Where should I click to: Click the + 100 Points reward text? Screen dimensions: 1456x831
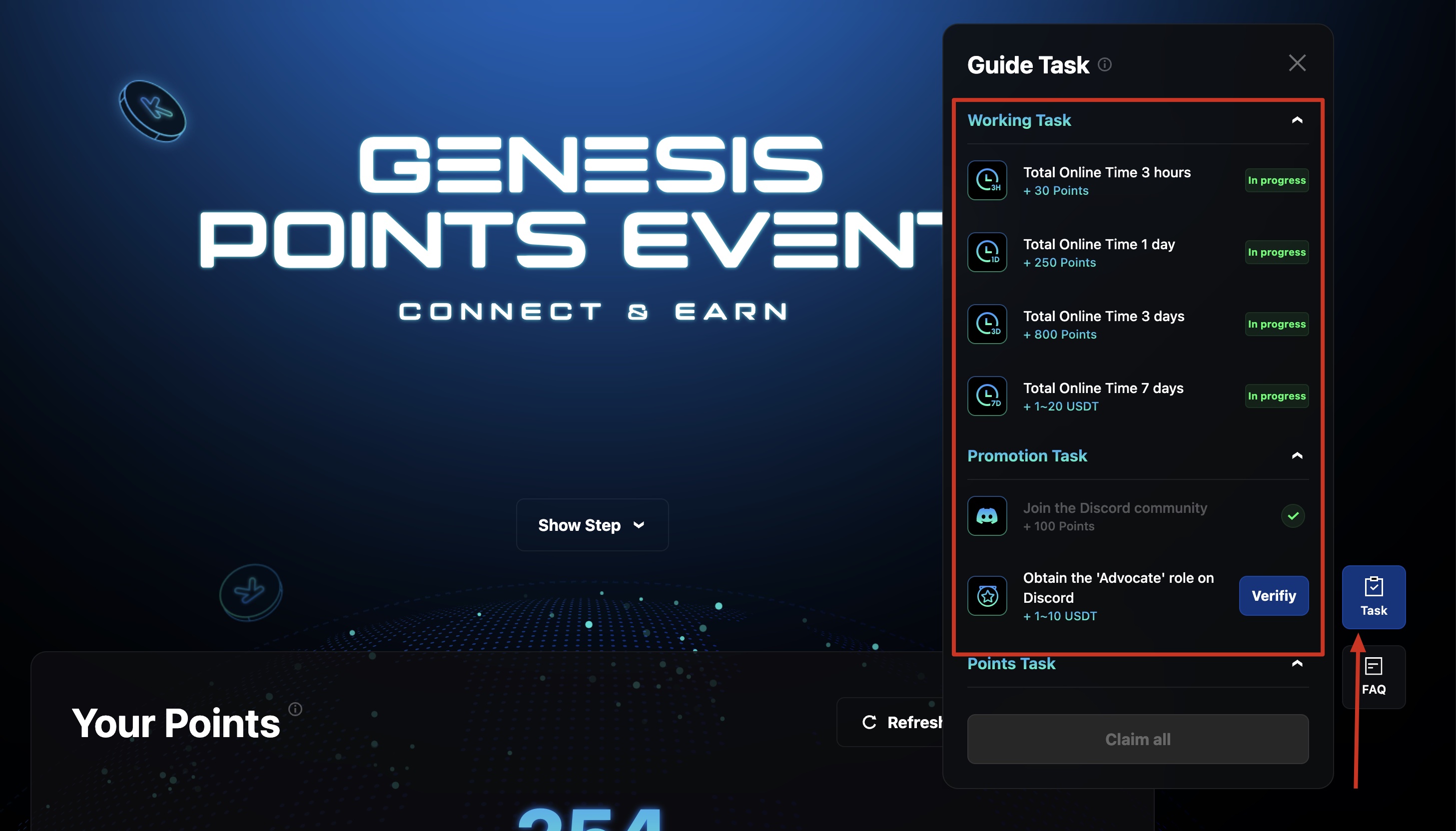click(1059, 526)
